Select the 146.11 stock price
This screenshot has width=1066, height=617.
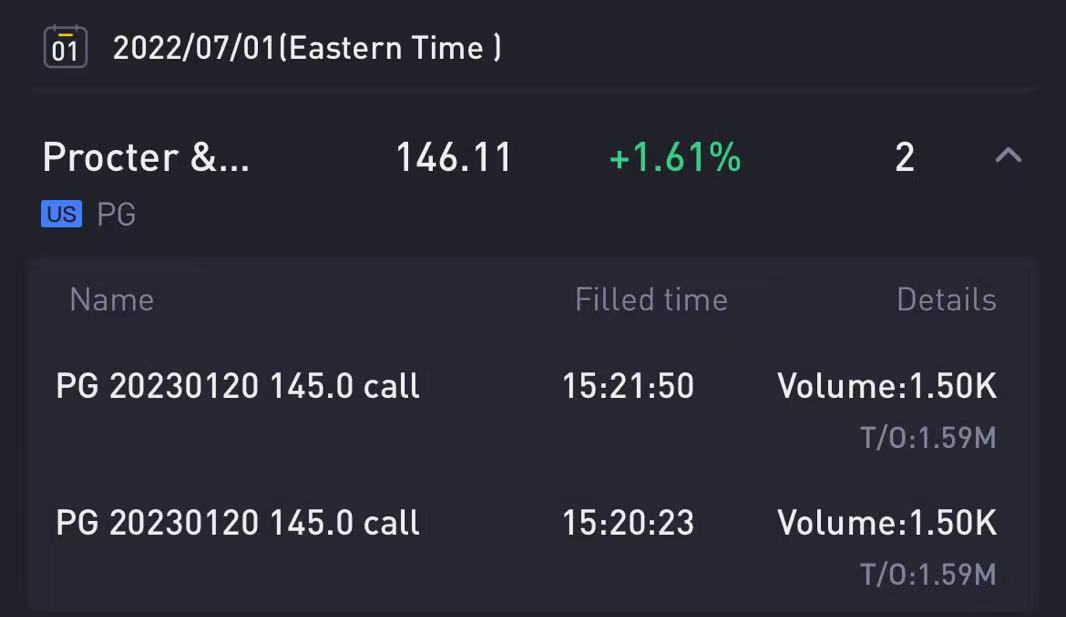[453, 158]
